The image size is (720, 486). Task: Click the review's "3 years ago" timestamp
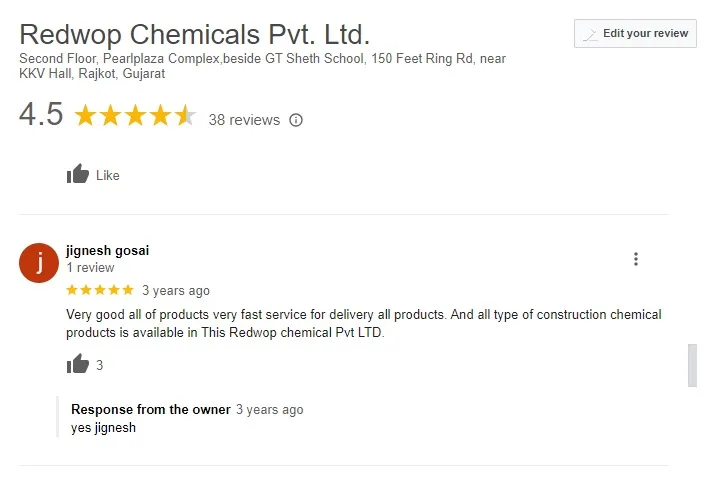176,291
